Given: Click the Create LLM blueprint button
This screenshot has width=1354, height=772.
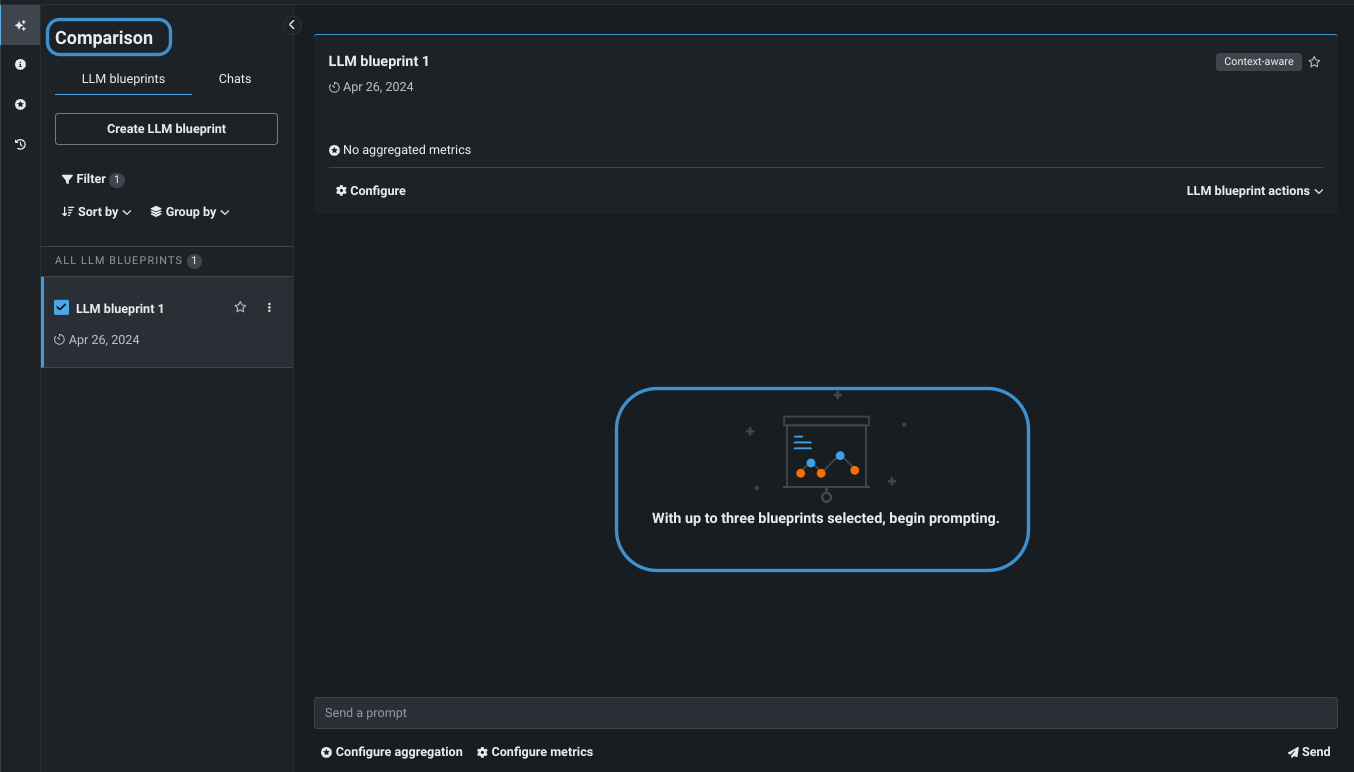Looking at the screenshot, I should point(166,129).
